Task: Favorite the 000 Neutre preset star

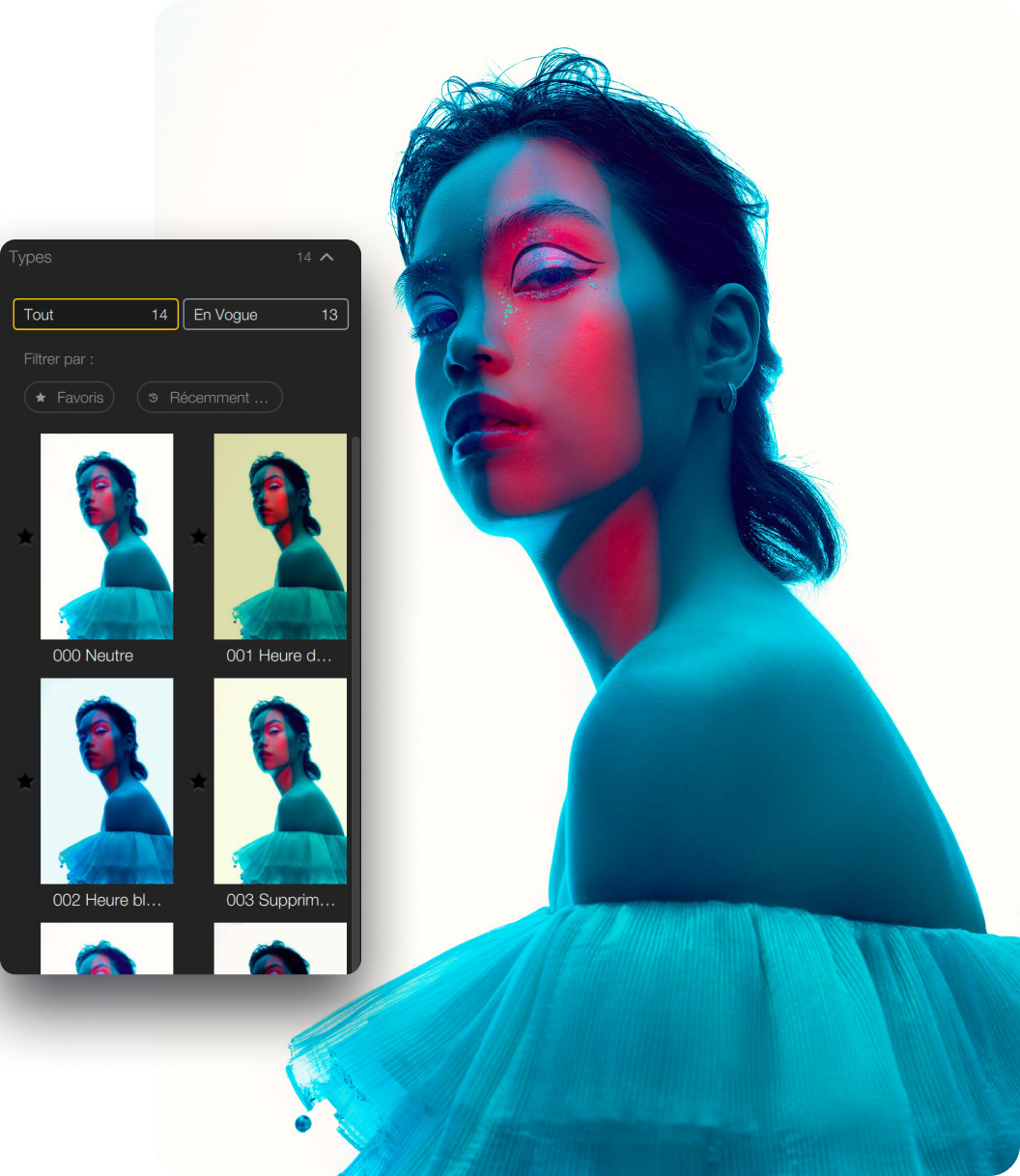Action: (x=25, y=537)
